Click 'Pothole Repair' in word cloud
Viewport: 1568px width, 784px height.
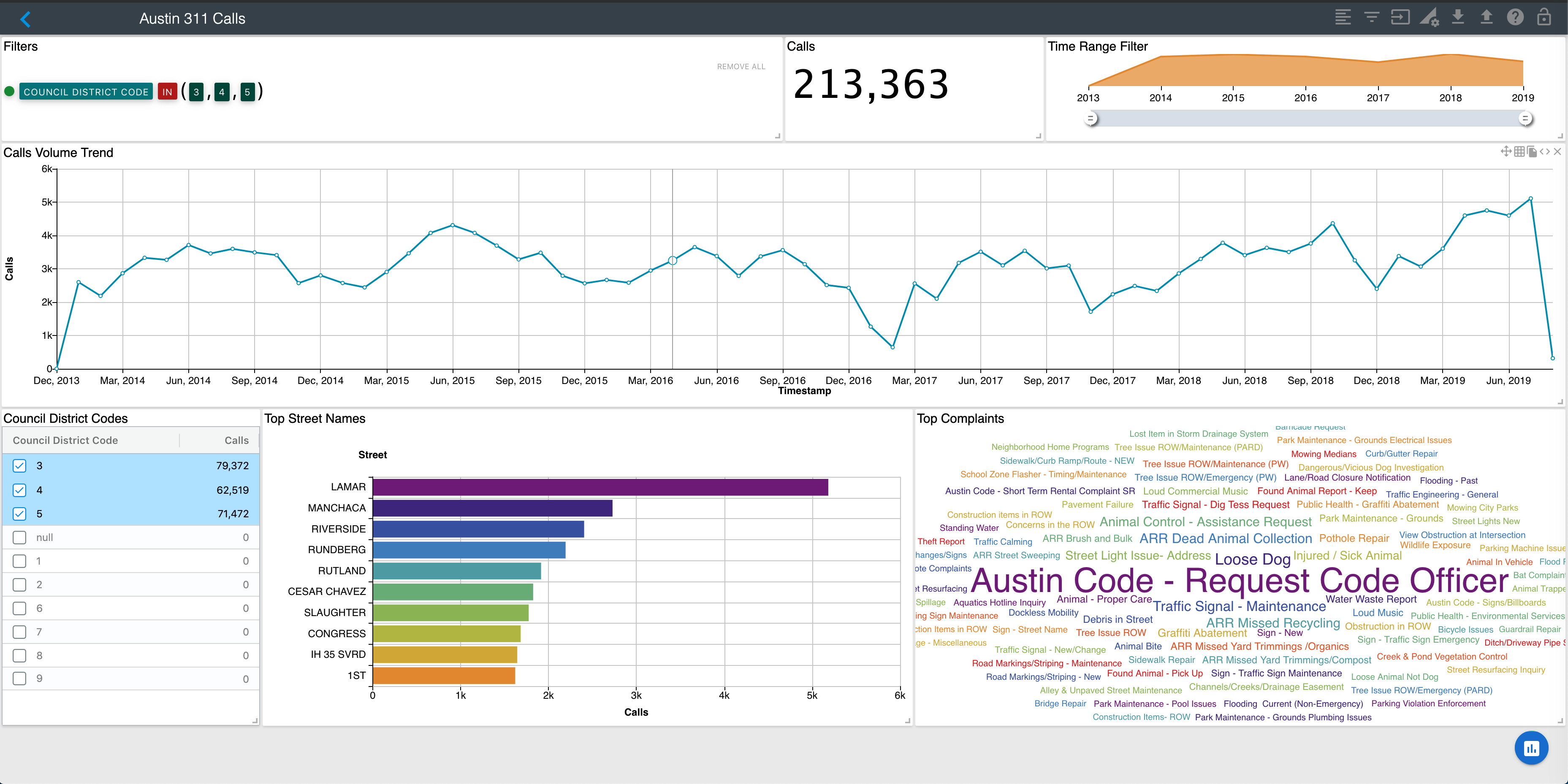coord(1354,539)
